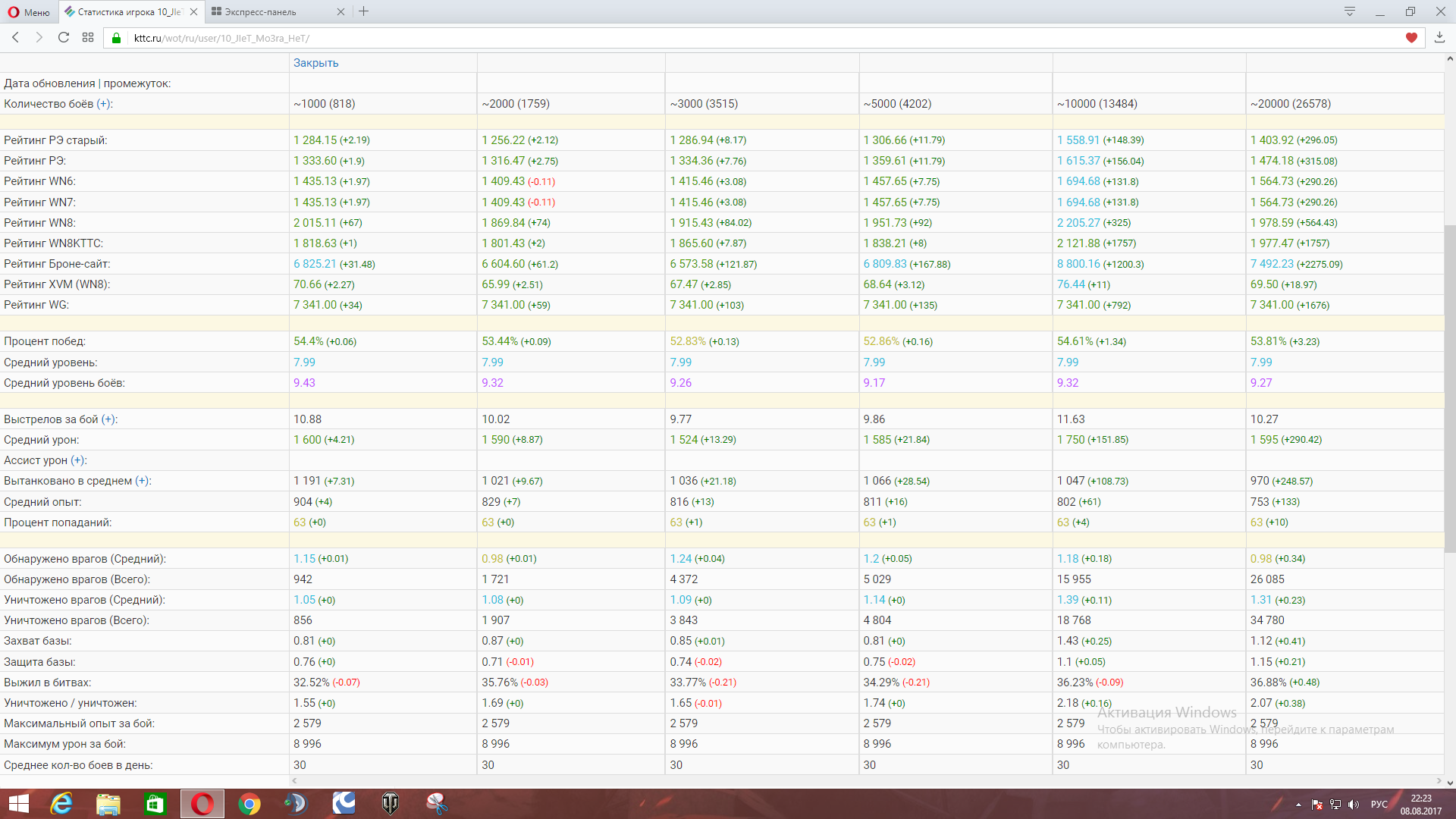Click the horizontal scroll left arrow
The image size is (1456, 819).
click(295, 780)
